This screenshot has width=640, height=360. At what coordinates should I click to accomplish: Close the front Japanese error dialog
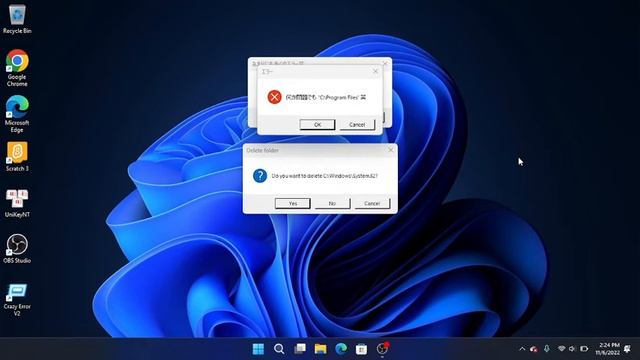coord(376,71)
